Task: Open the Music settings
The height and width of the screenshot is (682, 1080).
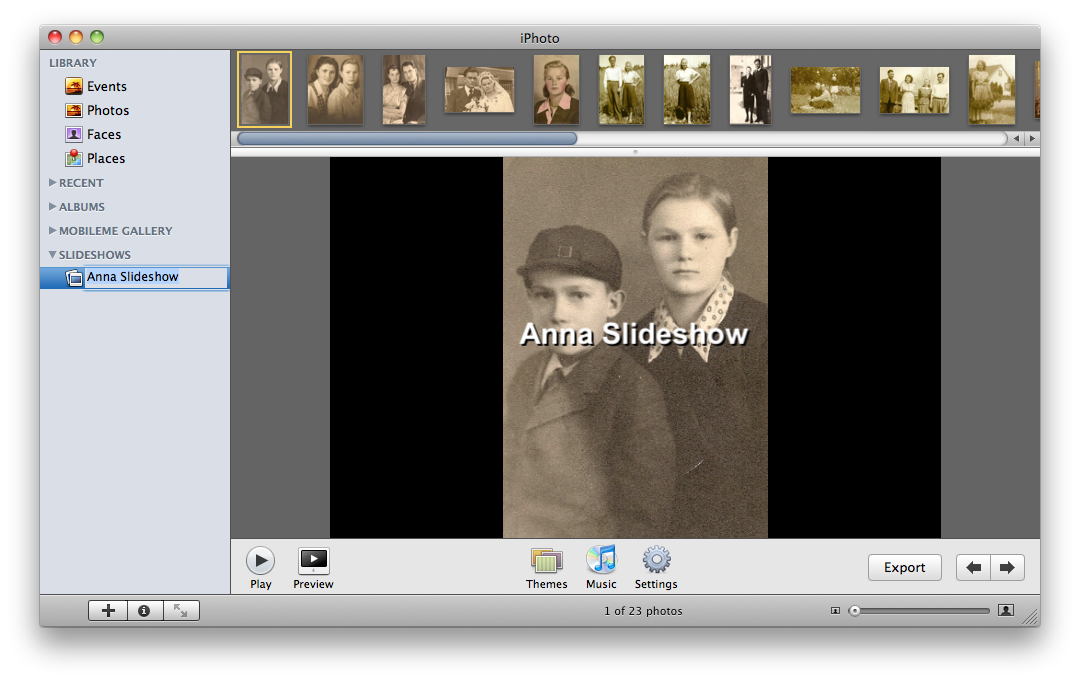Action: (601, 561)
